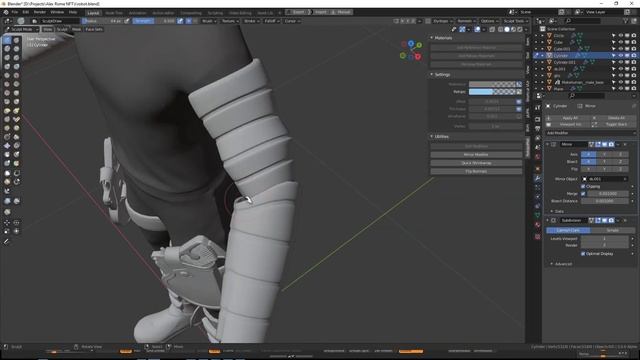Click the Cylinder object mesh icon in outliner
Image resolution: width=640 pixels, height=360 pixels.
click(x=549, y=56)
